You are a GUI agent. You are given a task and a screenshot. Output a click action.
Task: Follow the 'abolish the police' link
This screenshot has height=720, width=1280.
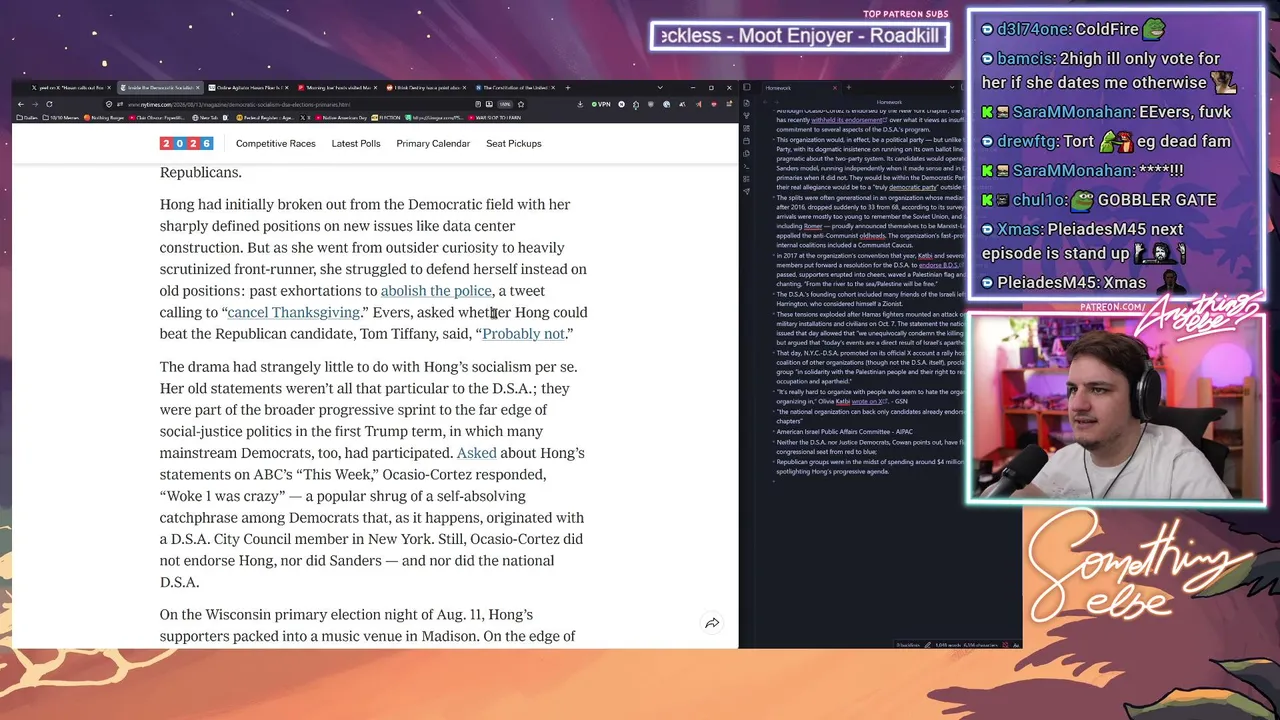436,291
